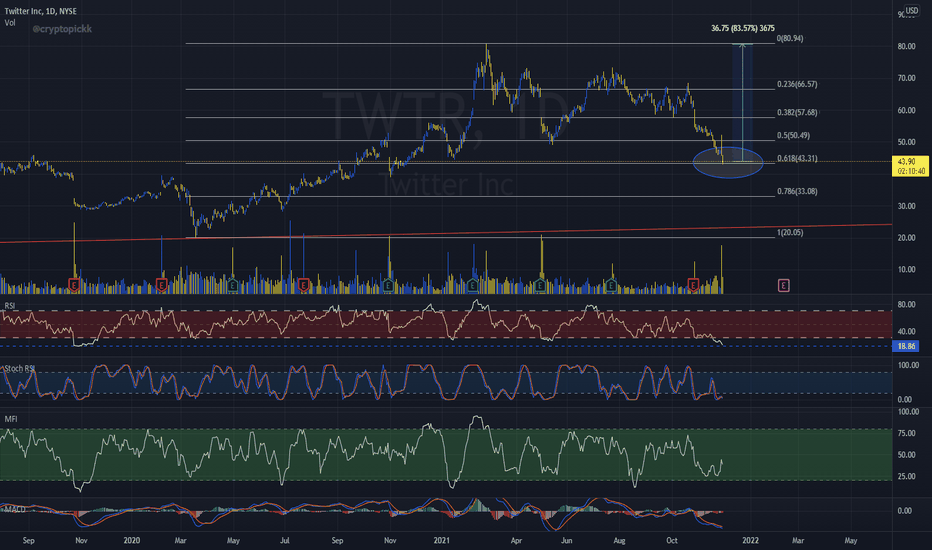
Task: Click the 75.00 MFI scale label
Action: (x=906, y=433)
